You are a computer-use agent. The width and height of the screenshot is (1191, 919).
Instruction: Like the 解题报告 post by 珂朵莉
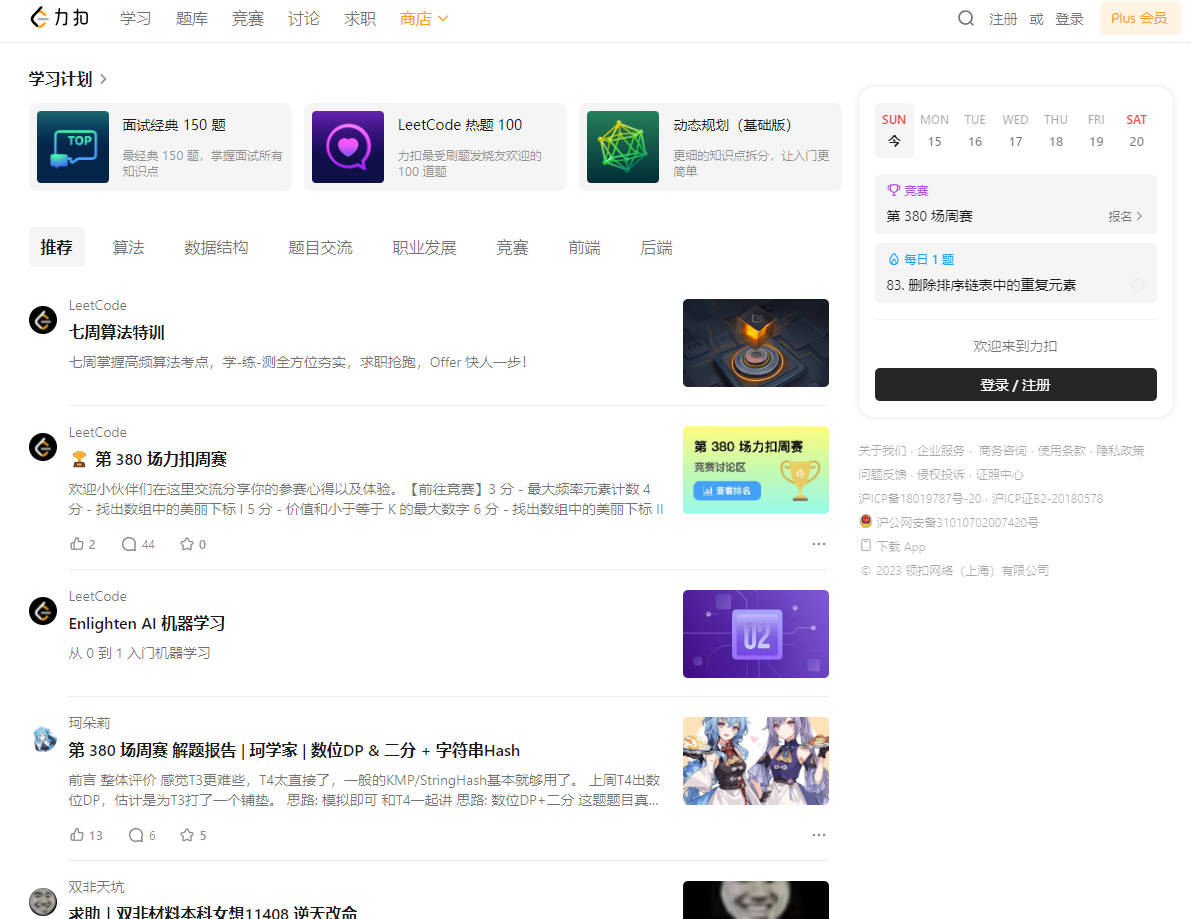77,835
